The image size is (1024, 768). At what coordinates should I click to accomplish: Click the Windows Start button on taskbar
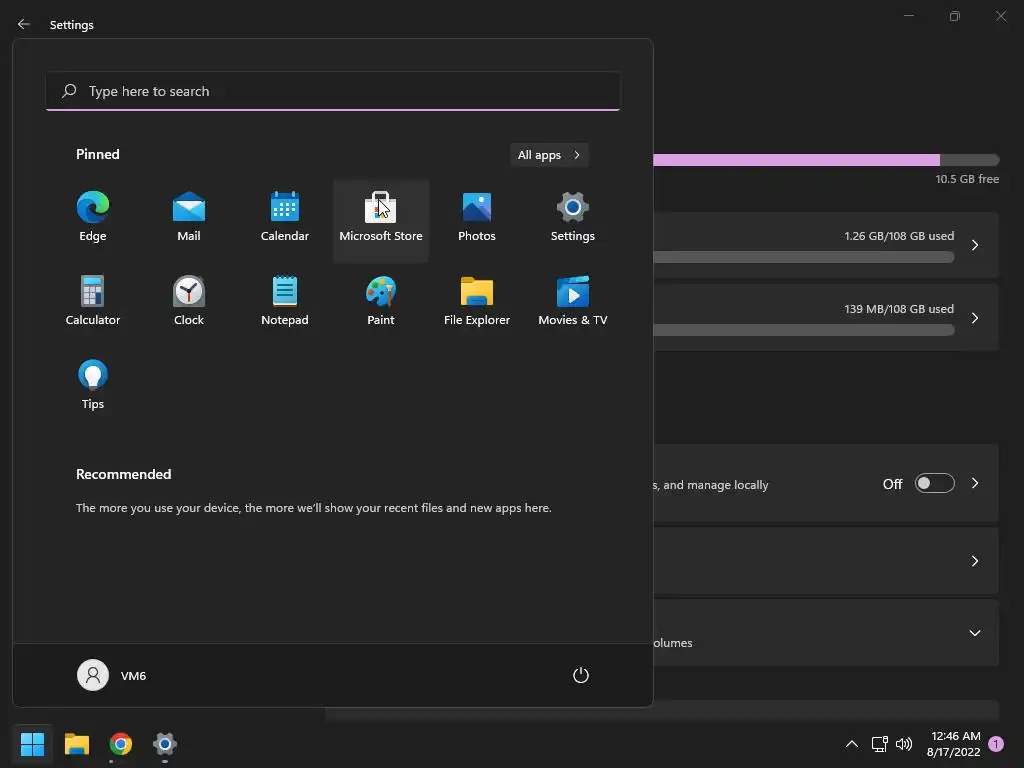(x=32, y=744)
